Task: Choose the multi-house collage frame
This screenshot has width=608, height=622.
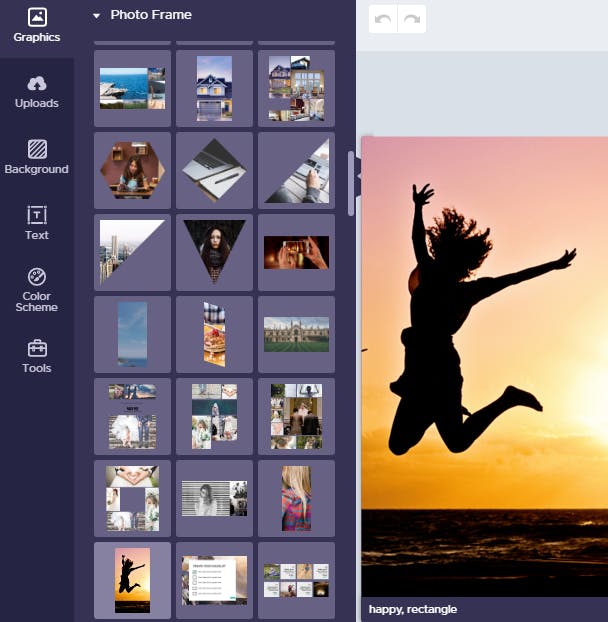Action: (296, 88)
